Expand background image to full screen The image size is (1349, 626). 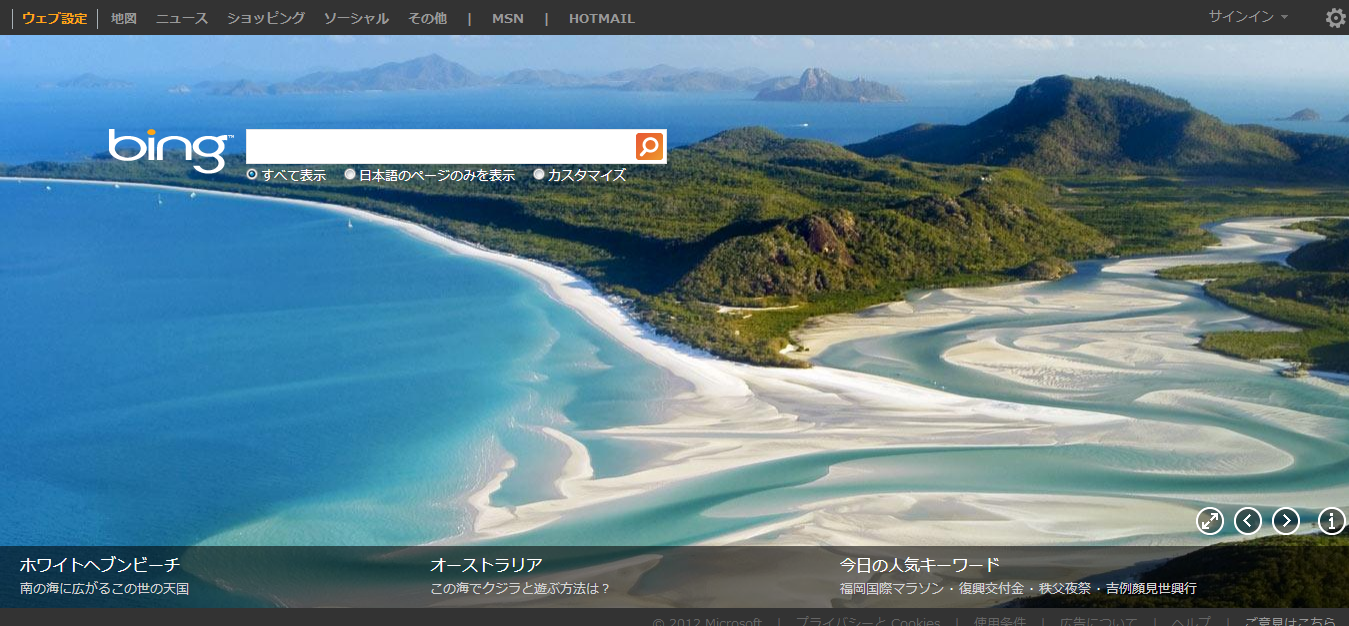tap(1210, 520)
